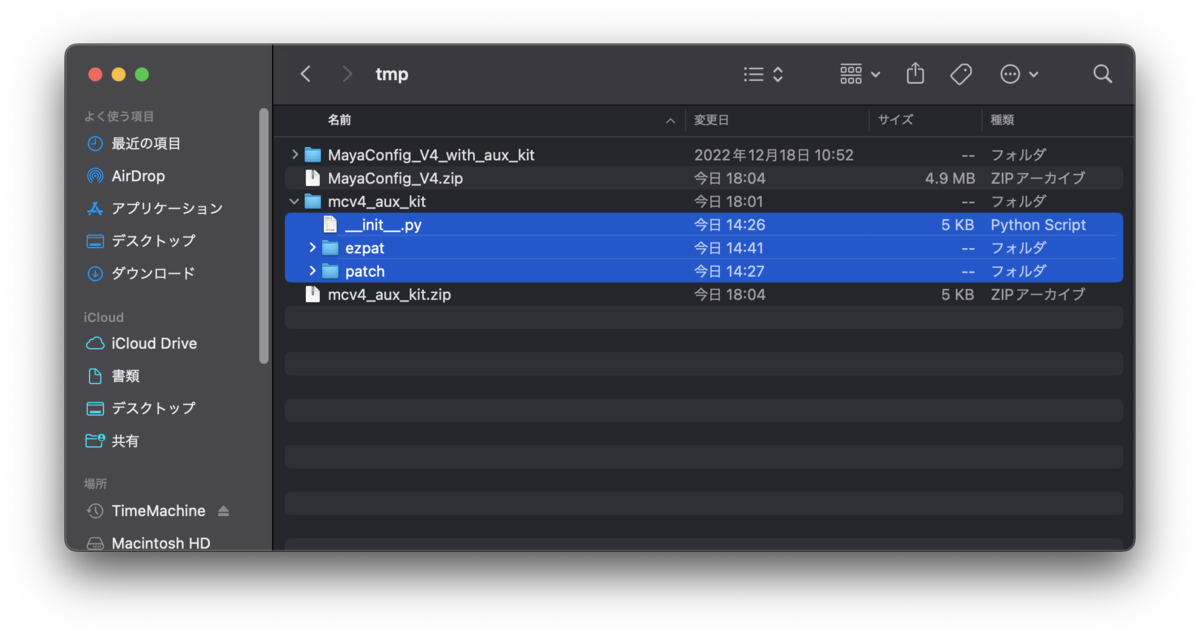Open iCloud Drive in the sidebar
Viewport: 1200px width, 637px height.
(154, 343)
